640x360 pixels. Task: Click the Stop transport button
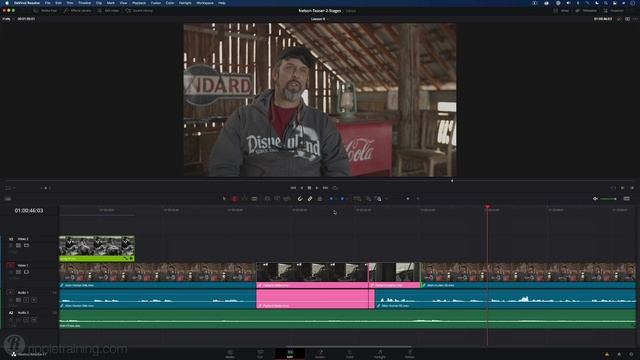click(309, 188)
